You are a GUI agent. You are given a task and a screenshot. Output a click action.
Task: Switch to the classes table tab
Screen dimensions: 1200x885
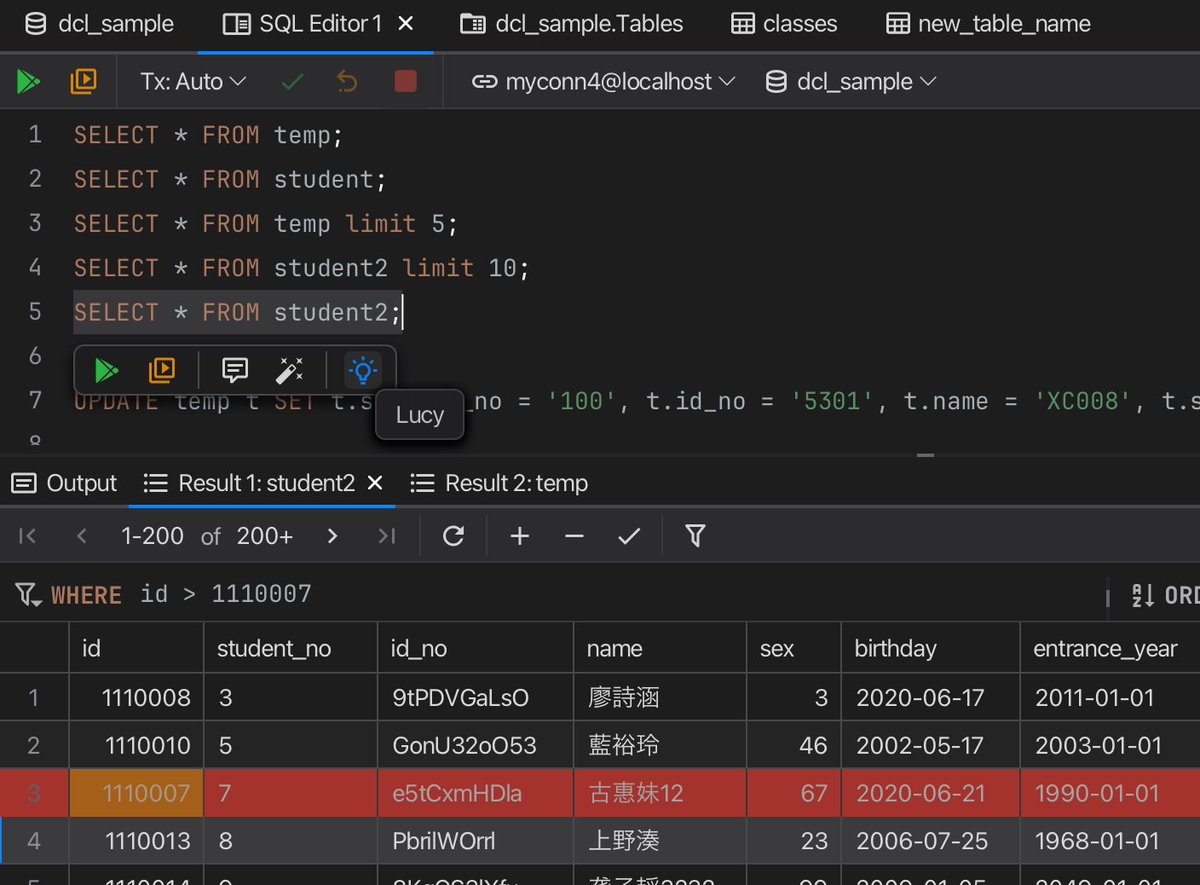[x=784, y=24]
